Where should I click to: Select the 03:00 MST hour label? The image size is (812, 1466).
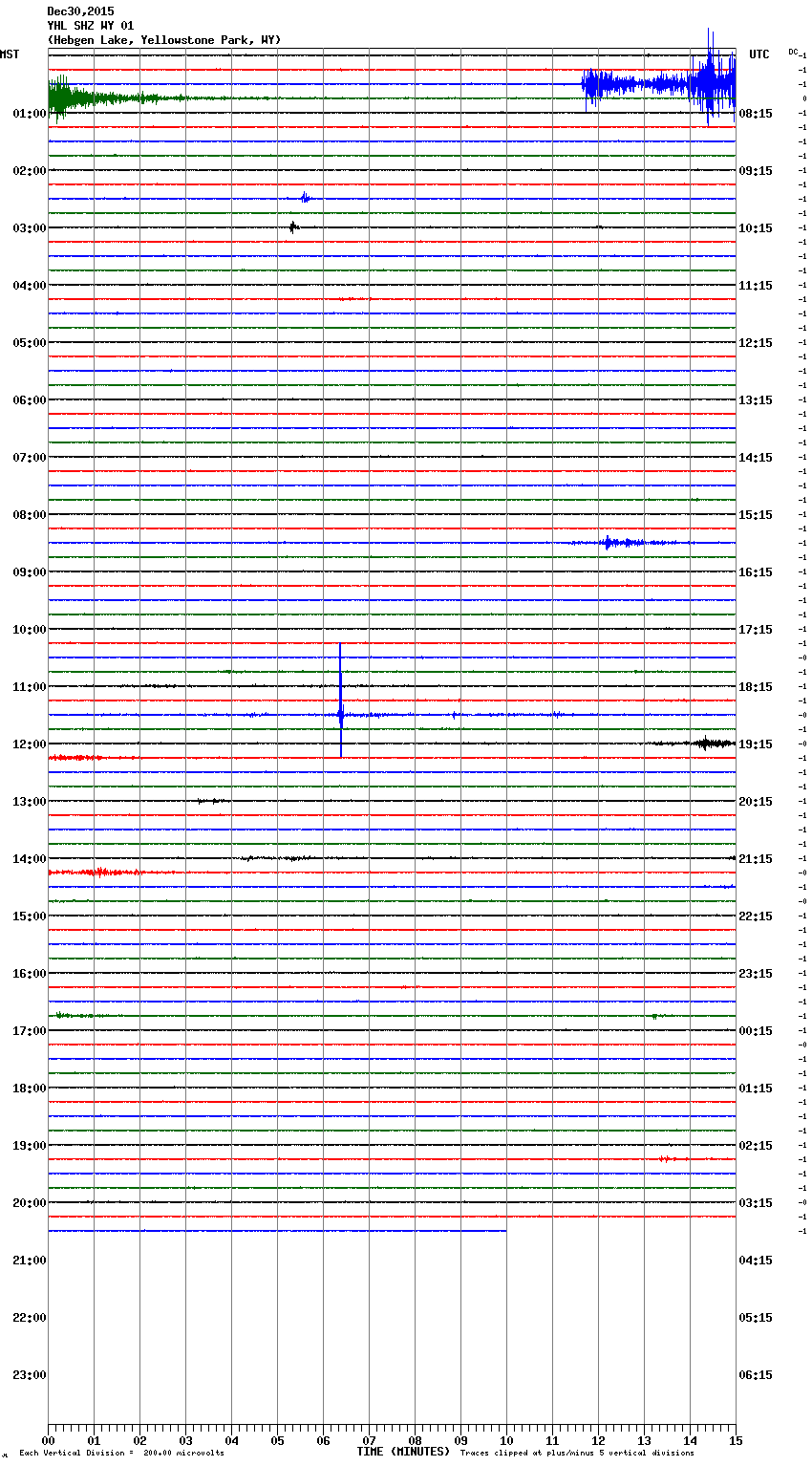point(30,228)
